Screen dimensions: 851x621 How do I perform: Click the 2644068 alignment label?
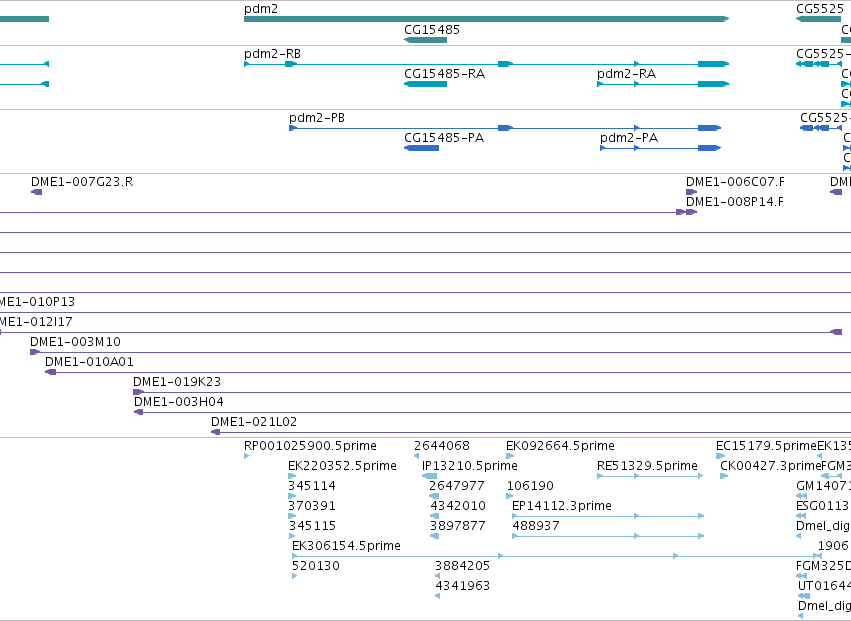(441, 446)
